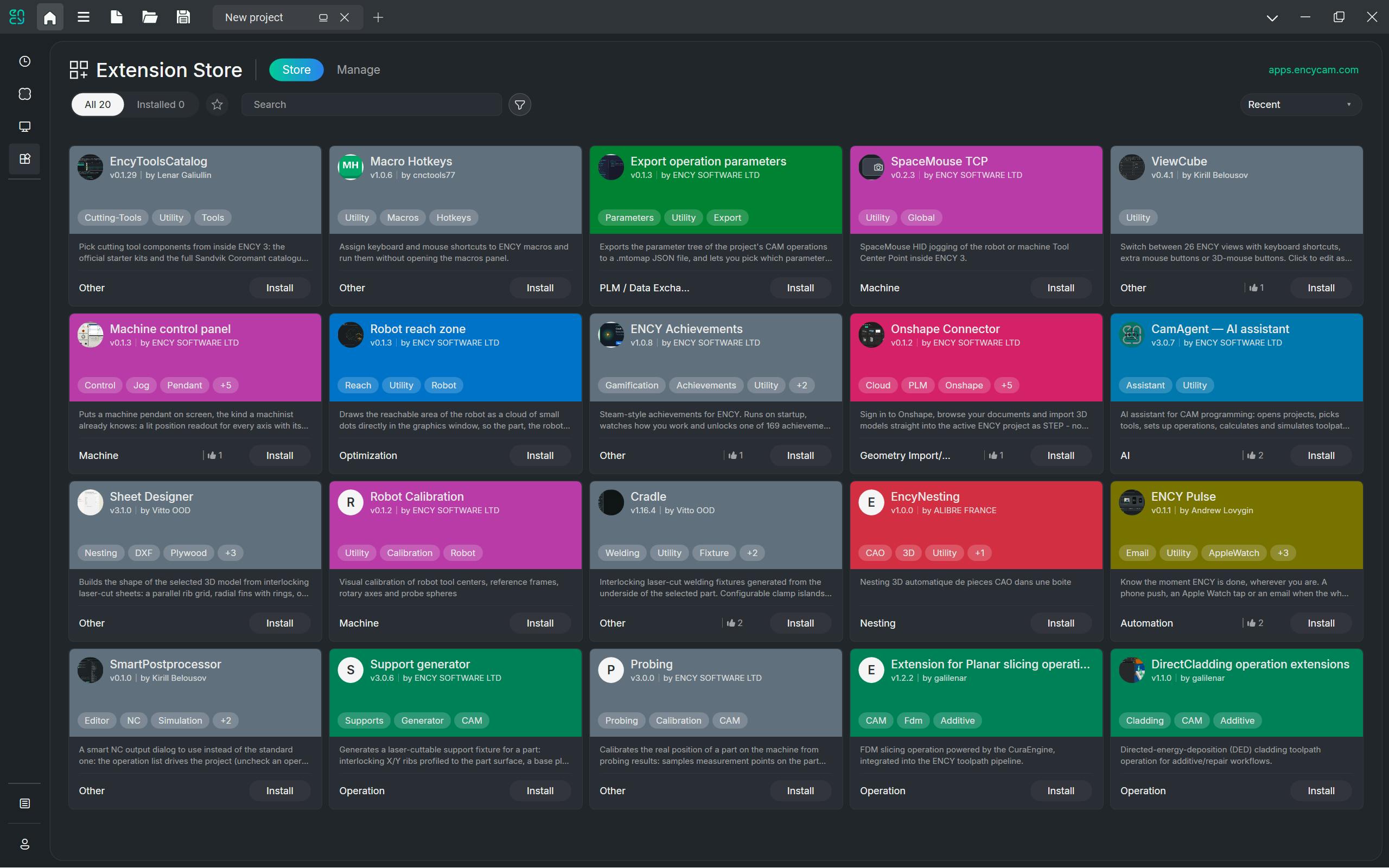
Task: Open a project via the folder icon
Action: pyautogui.click(x=150, y=17)
